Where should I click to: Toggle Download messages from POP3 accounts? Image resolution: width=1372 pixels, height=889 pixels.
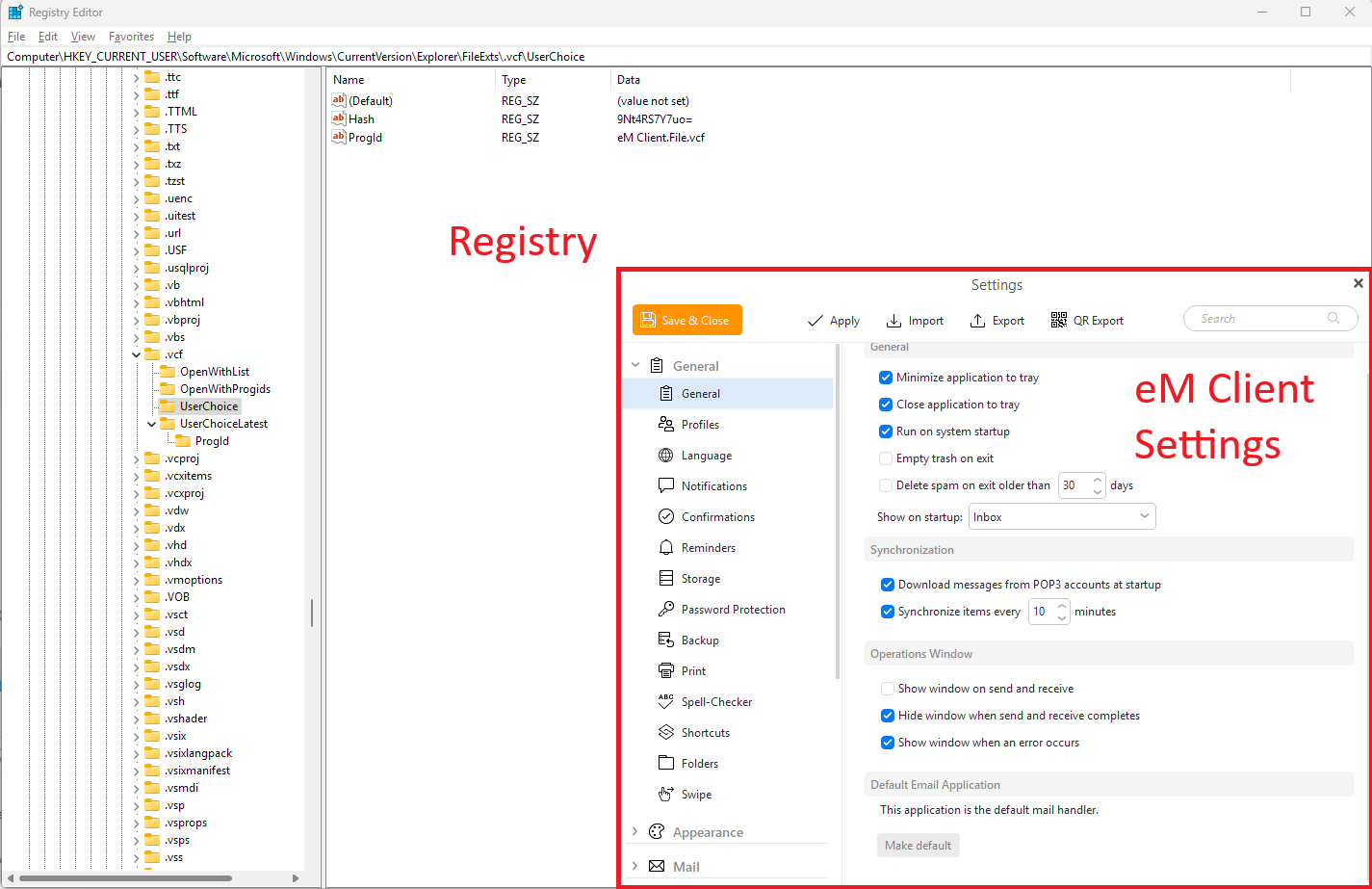888,585
